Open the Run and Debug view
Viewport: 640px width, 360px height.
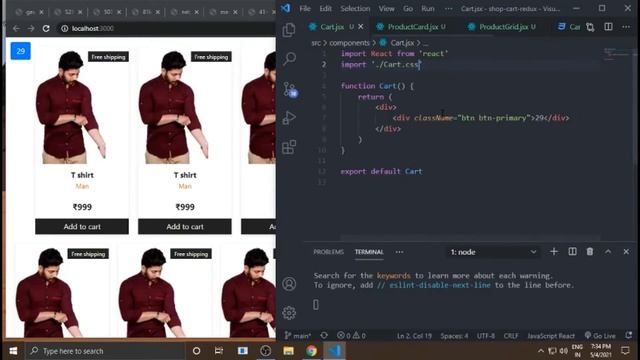(x=289, y=118)
